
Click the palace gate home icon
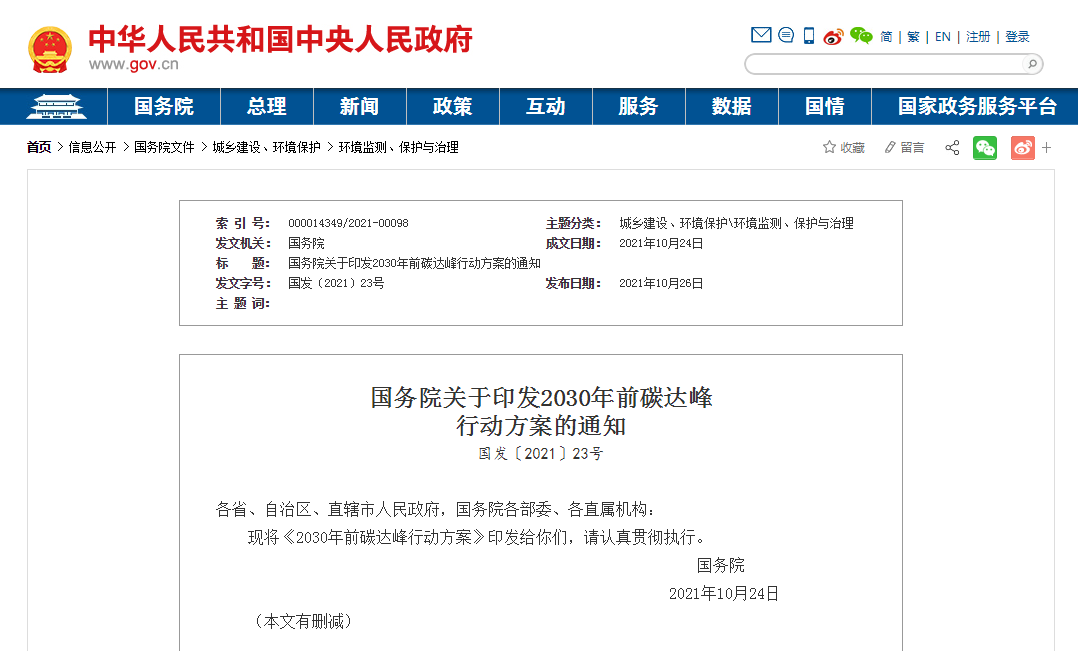54,106
